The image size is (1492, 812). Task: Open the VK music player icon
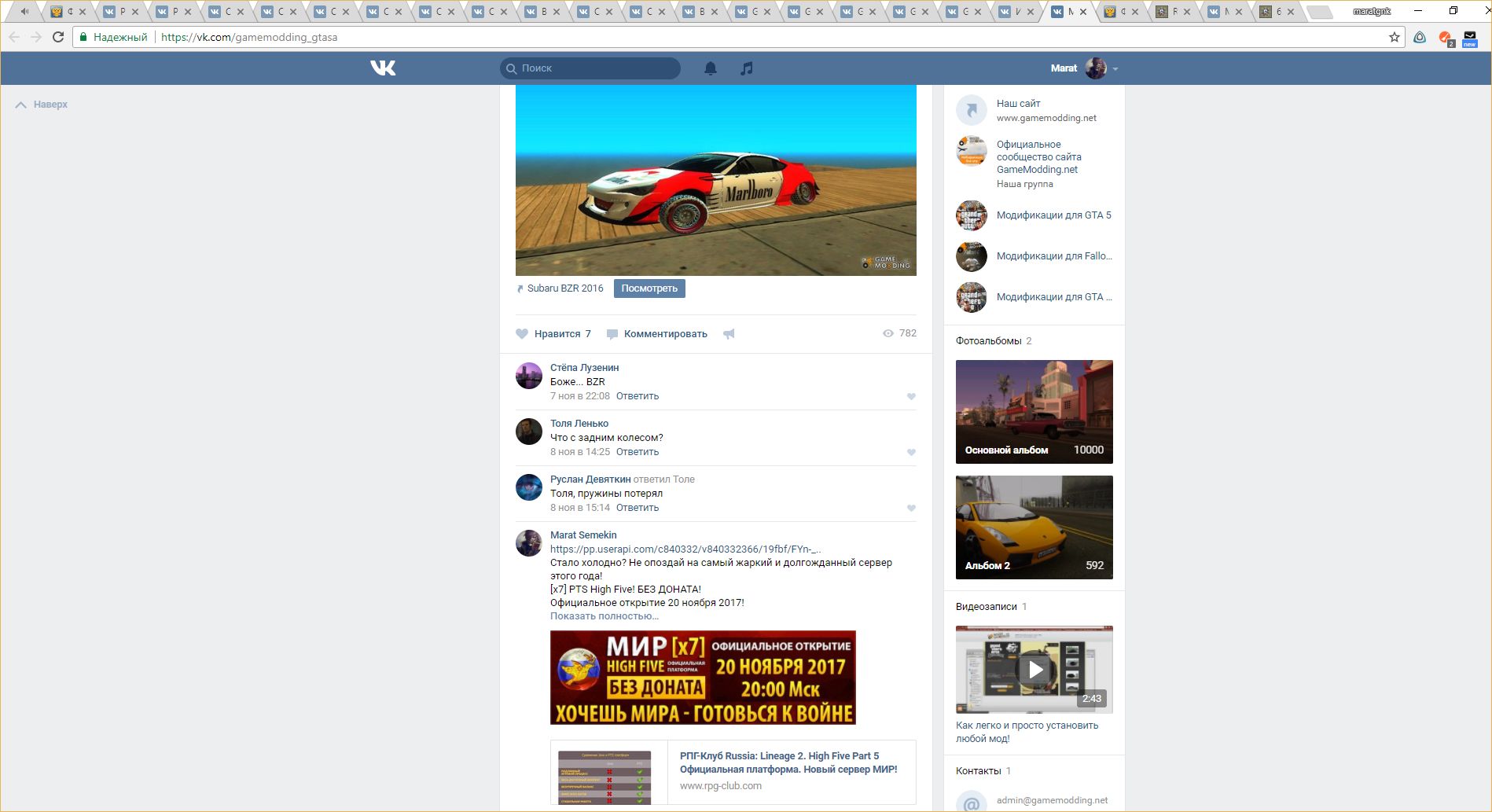tap(747, 68)
